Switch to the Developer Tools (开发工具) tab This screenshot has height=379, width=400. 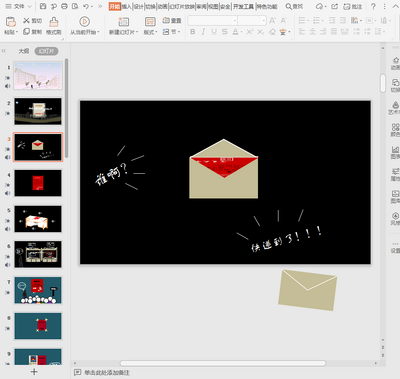pos(243,6)
